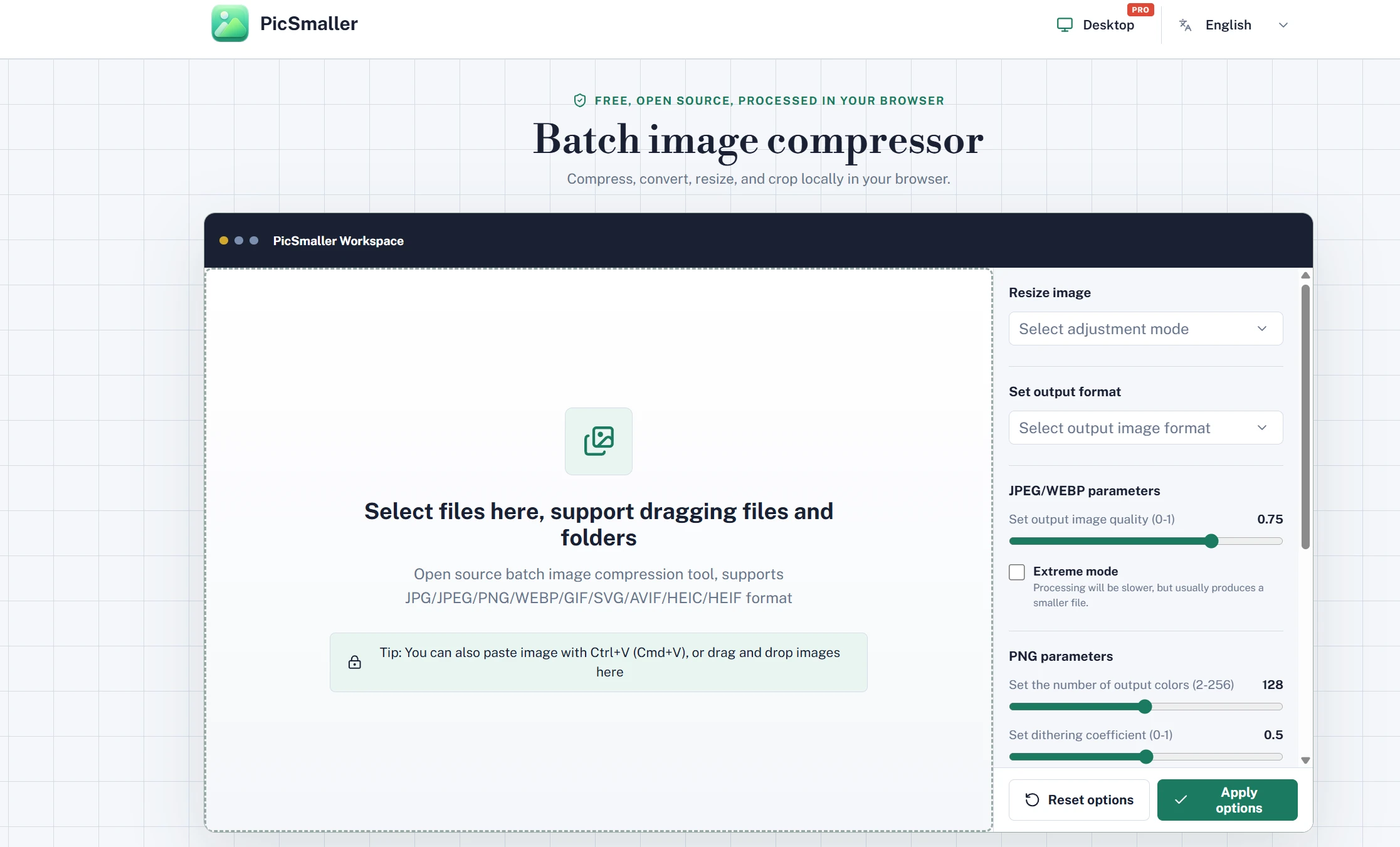
Task: Click the checkmark icon on Apply options
Action: point(1181,799)
